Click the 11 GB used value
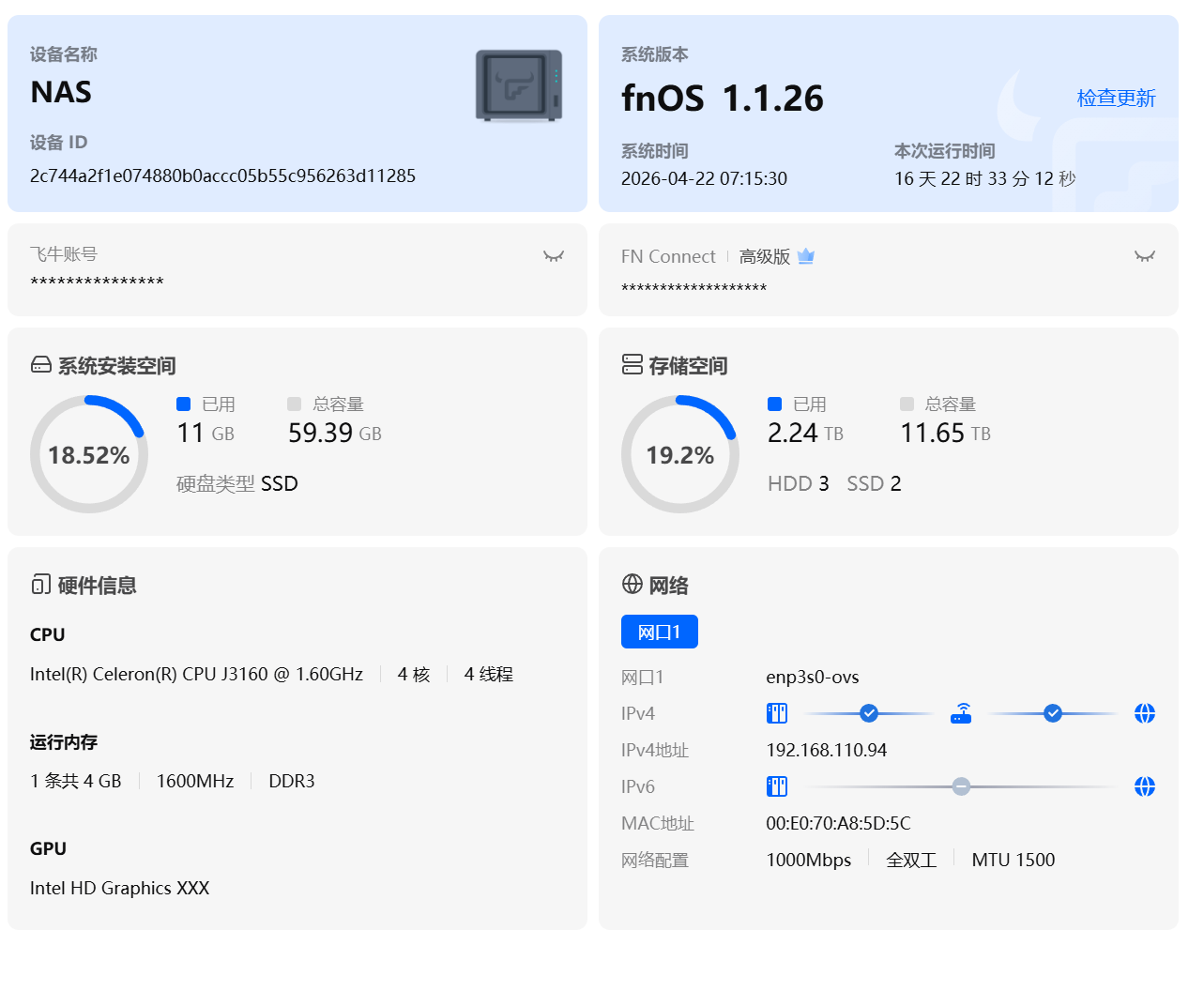The image size is (1204, 991). coord(206,433)
